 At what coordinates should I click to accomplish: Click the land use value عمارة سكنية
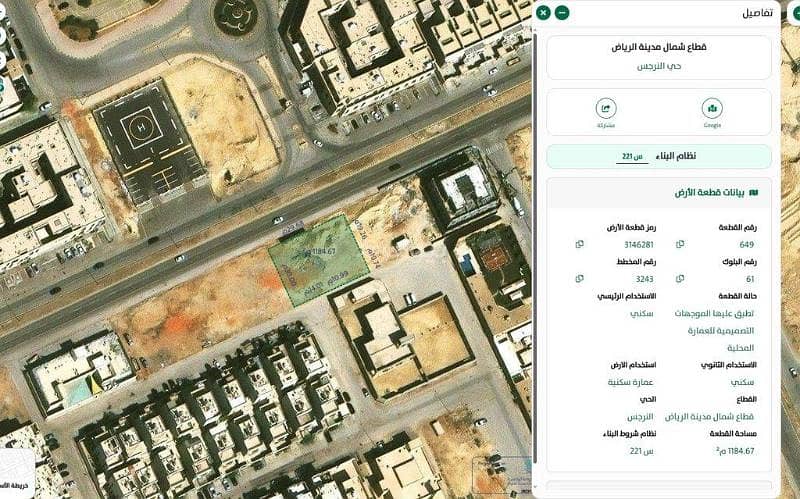pos(631,382)
